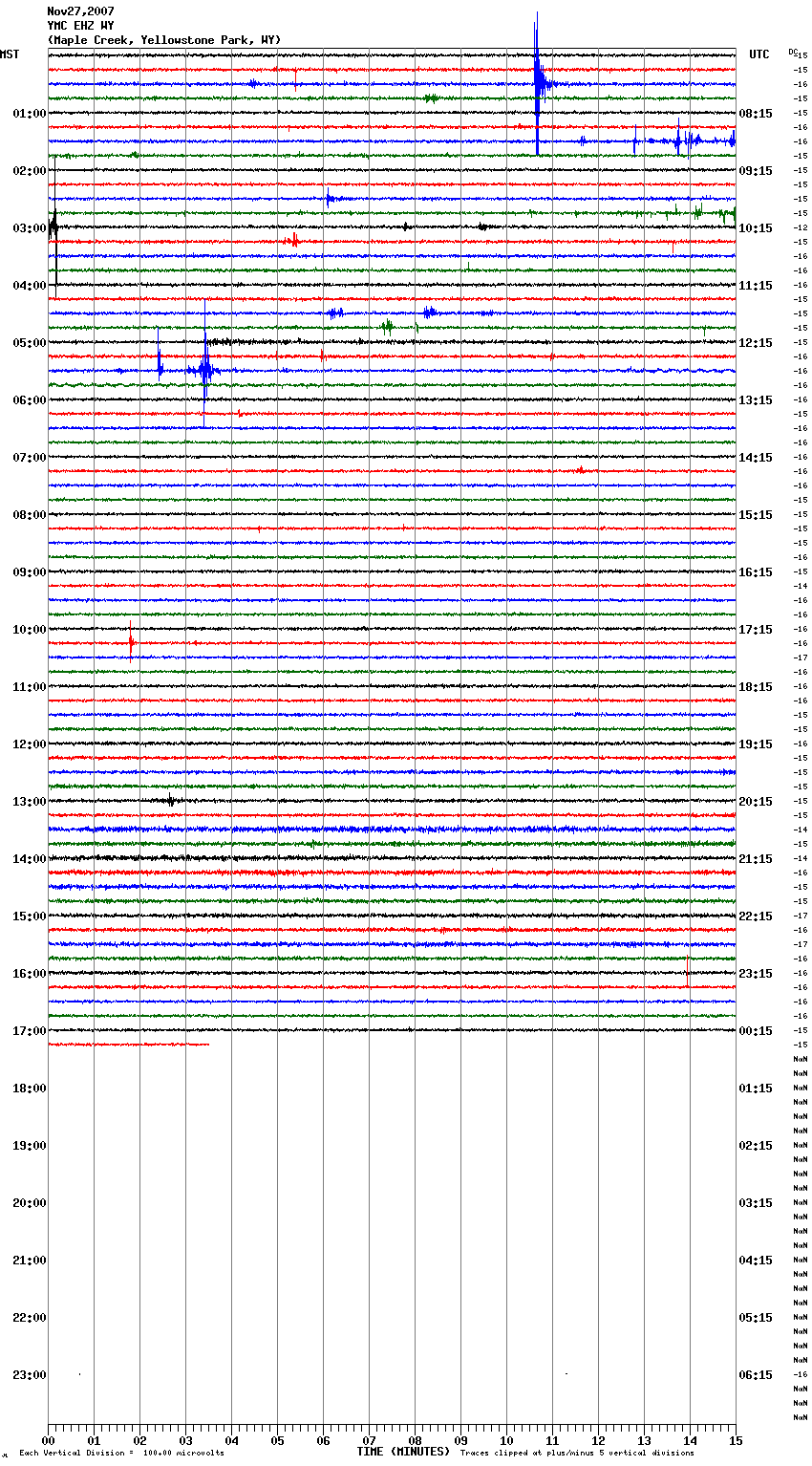Image resolution: width=812 pixels, height=1466 pixels.
Task: Select minute 08 on the bottom axis
Action: [415, 1440]
